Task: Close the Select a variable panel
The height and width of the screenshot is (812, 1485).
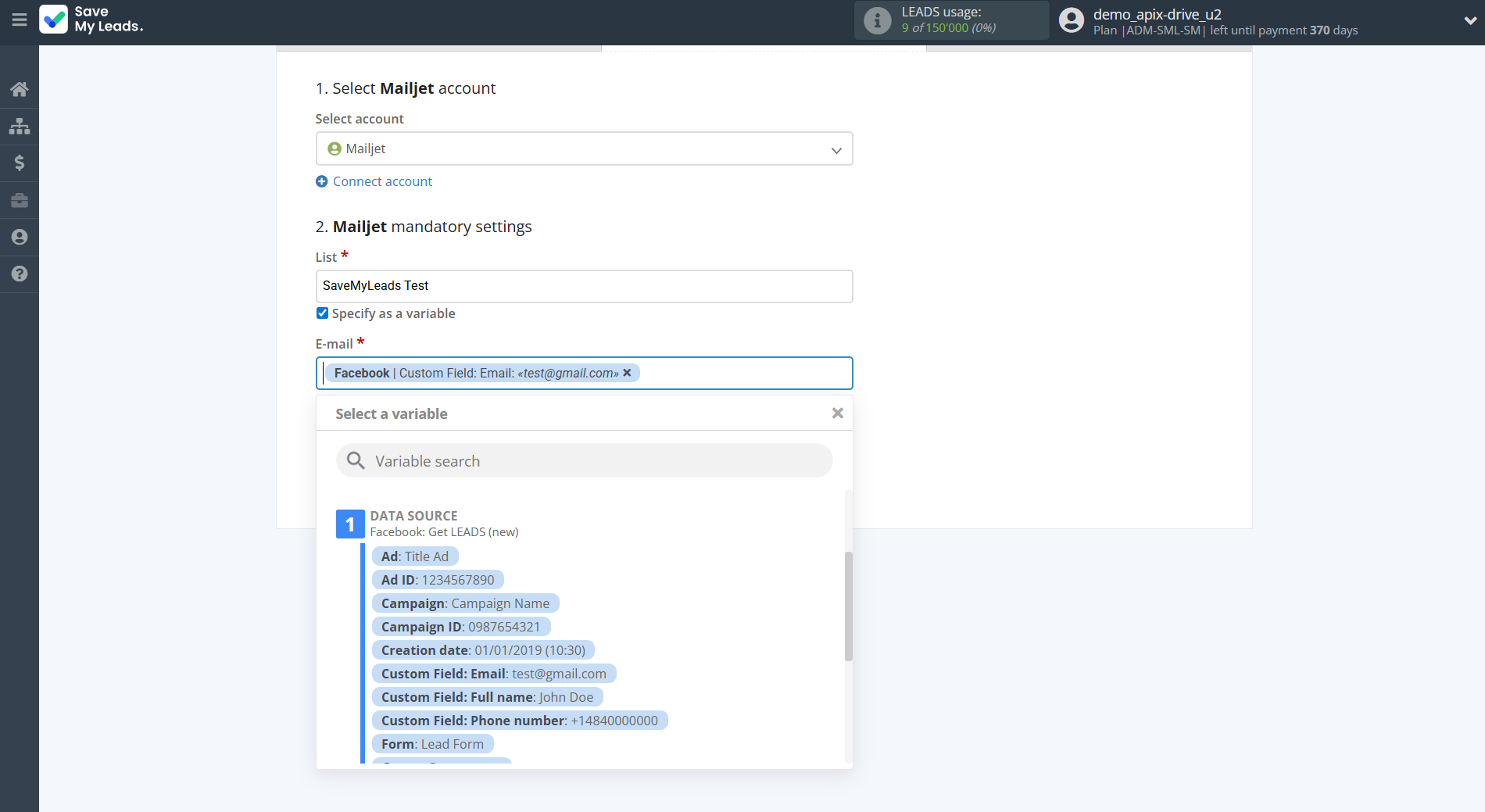Action: [x=837, y=413]
